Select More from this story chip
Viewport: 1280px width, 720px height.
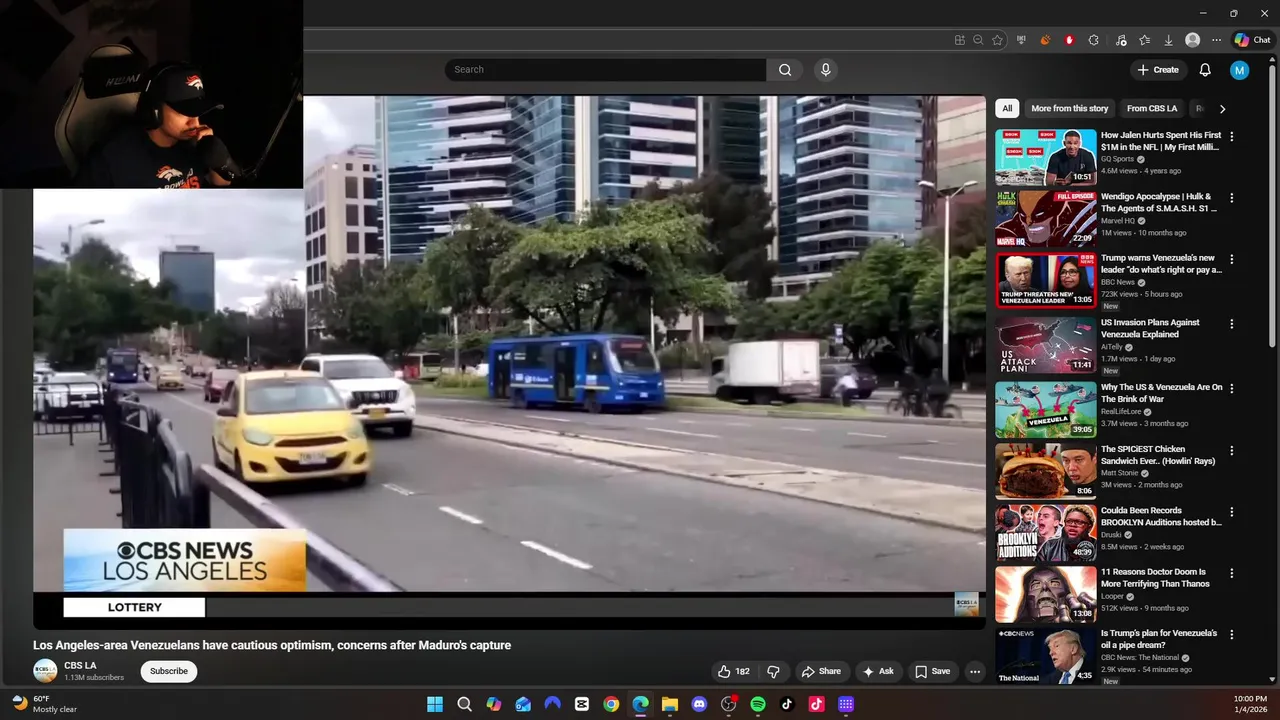(1070, 108)
